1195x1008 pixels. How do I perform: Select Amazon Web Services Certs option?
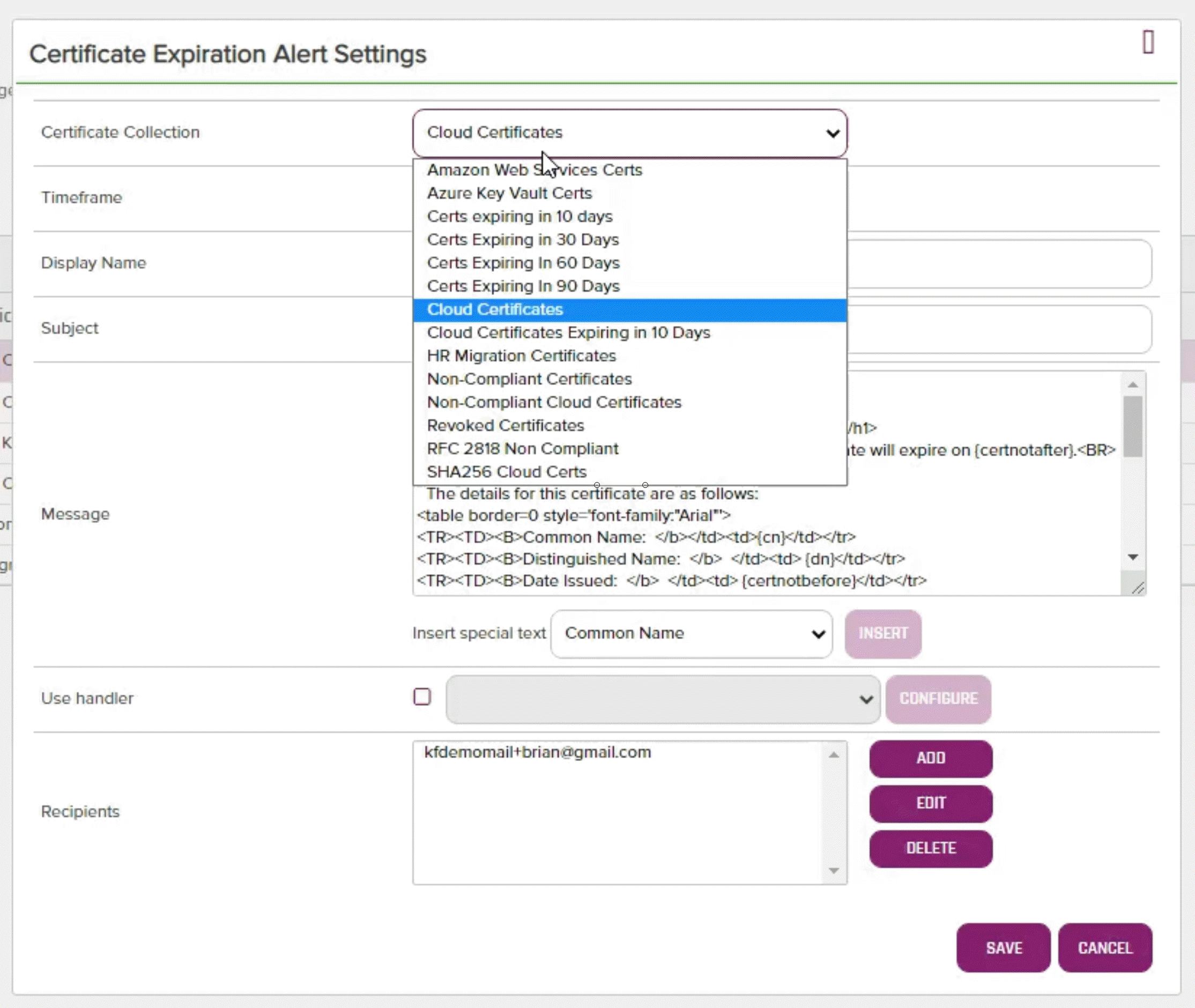click(535, 170)
